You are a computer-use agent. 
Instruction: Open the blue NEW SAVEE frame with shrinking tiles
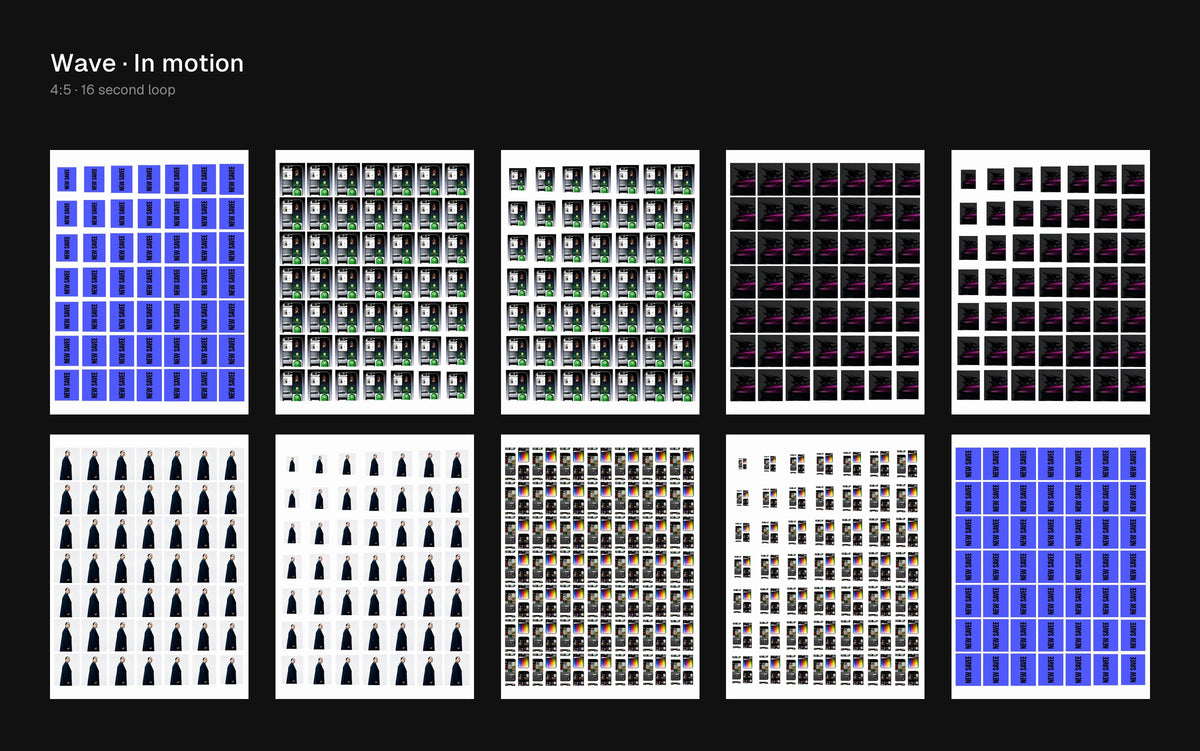point(149,282)
